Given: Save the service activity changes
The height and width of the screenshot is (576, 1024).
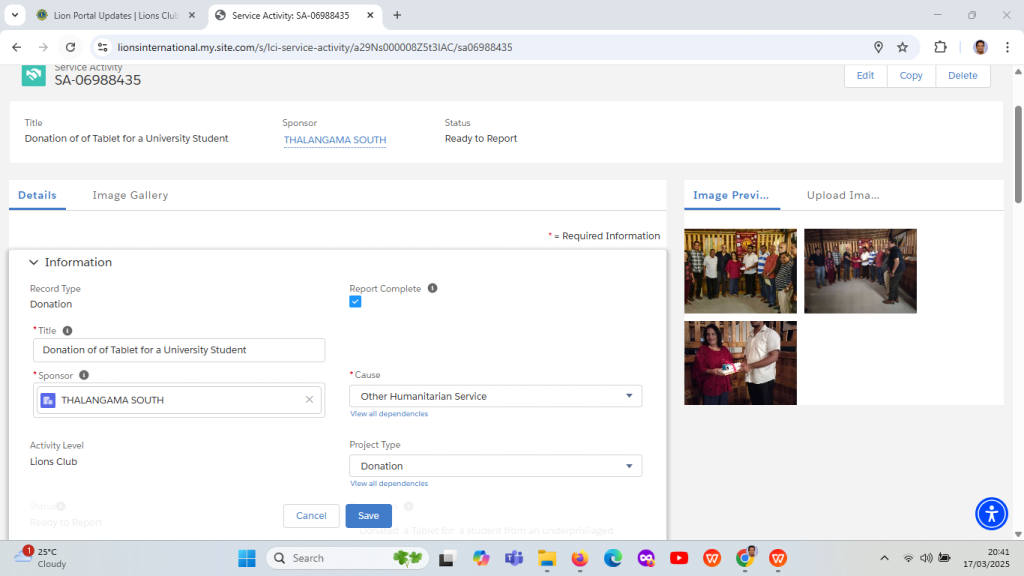Looking at the screenshot, I should (x=368, y=515).
